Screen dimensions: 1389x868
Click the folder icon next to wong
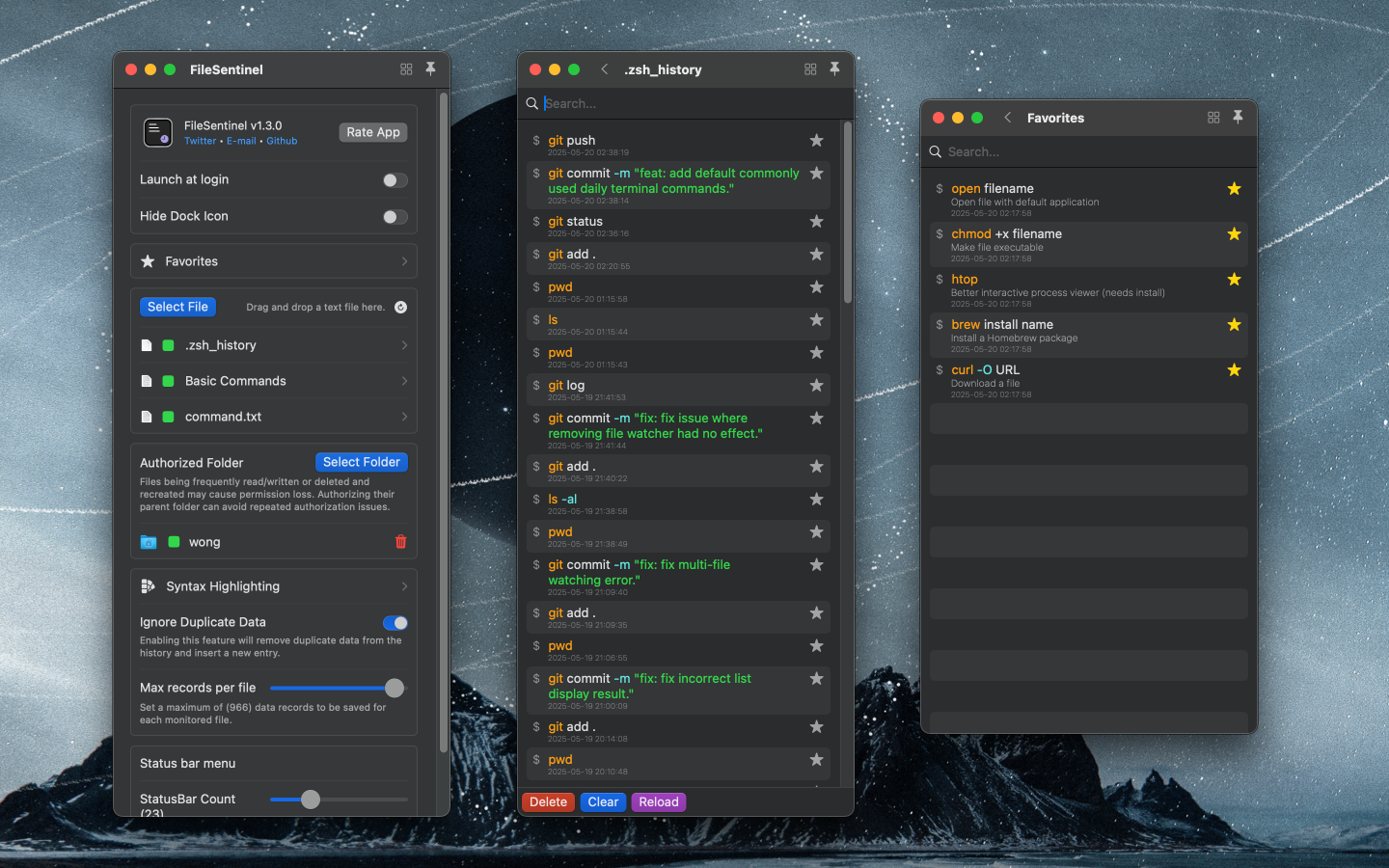pyautogui.click(x=150, y=541)
